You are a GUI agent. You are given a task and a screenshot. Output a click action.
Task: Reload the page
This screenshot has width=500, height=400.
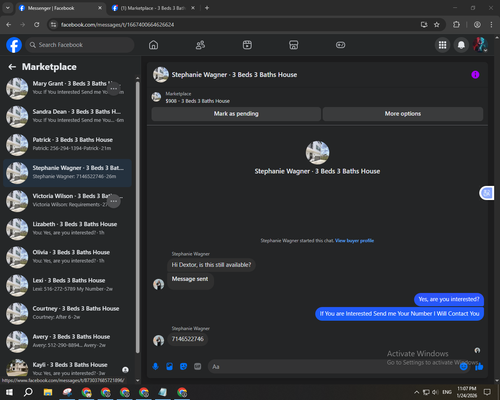pyautogui.click(x=37, y=25)
